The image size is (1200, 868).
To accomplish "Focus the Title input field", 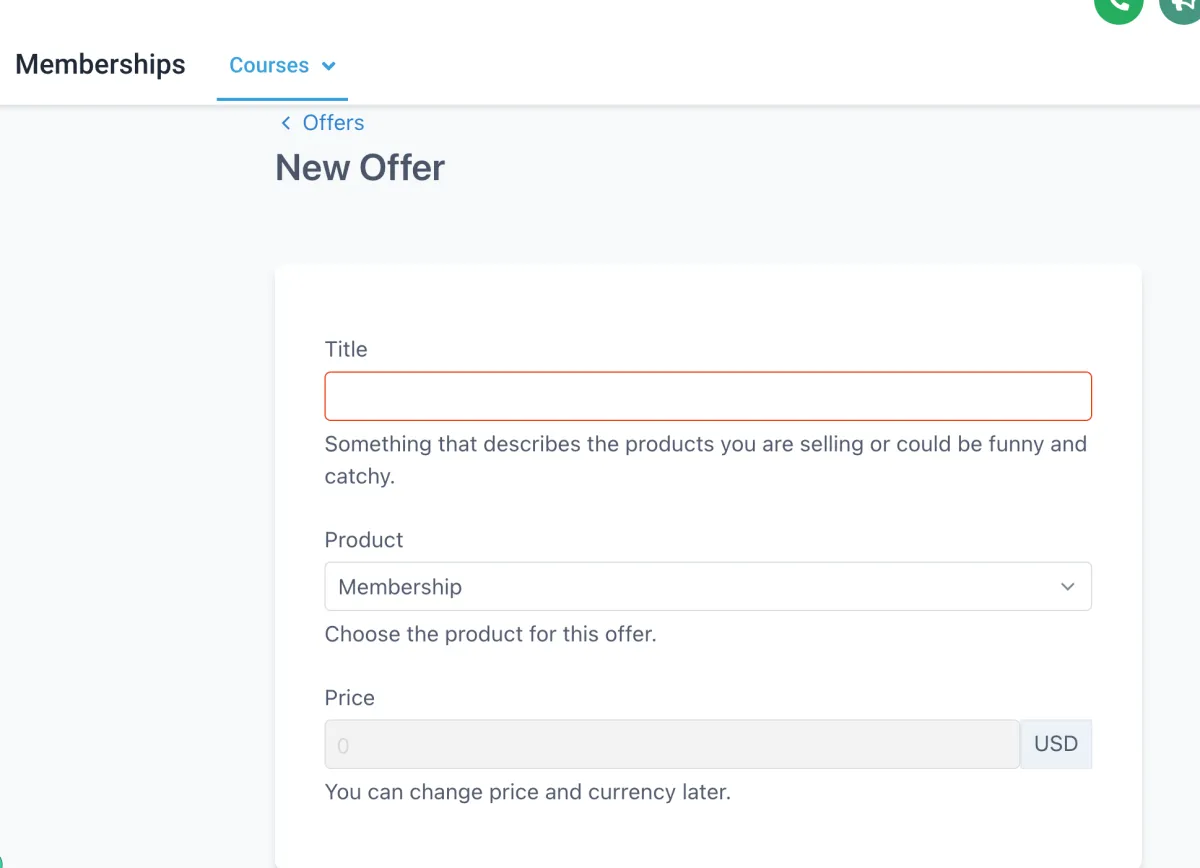I will tap(708, 396).
